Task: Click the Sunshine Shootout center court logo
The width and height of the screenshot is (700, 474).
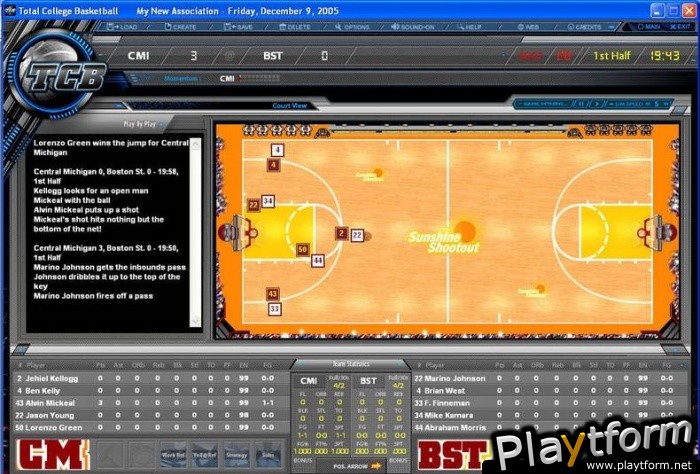Action: (446, 238)
